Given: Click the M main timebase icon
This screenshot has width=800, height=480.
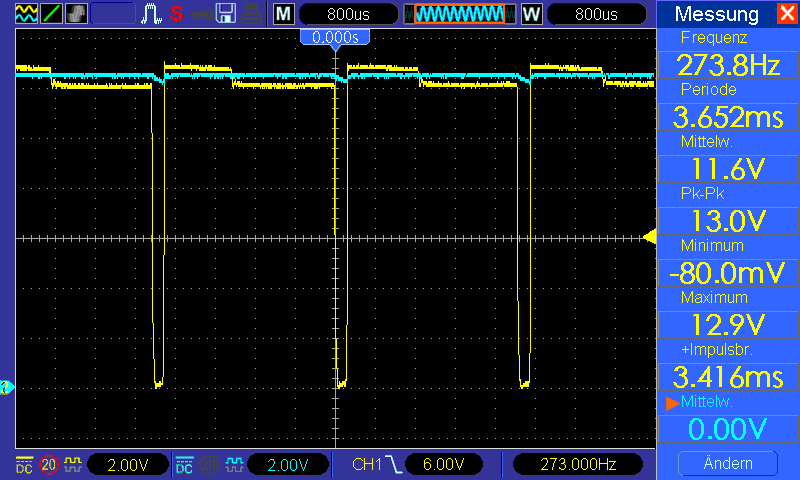Looking at the screenshot, I should coord(283,14).
